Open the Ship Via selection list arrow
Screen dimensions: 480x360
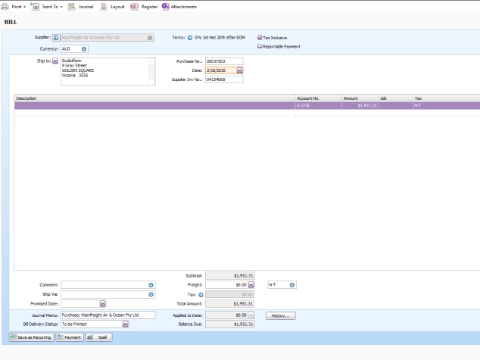click(151, 294)
